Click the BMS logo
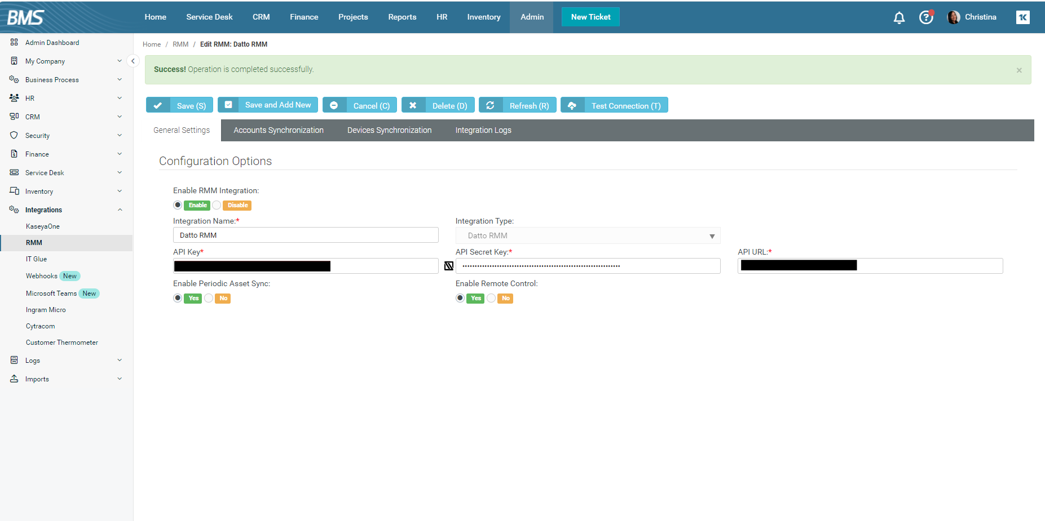The width and height of the screenshot is (1047, 521). 25,17
